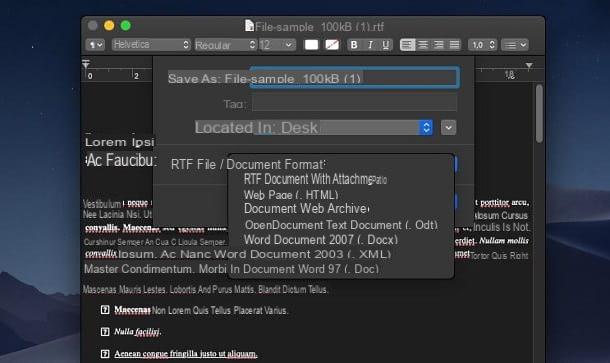This screenshot has height=363, width=610.
Task: Open the font size 12 combo box
Action: 277,45
